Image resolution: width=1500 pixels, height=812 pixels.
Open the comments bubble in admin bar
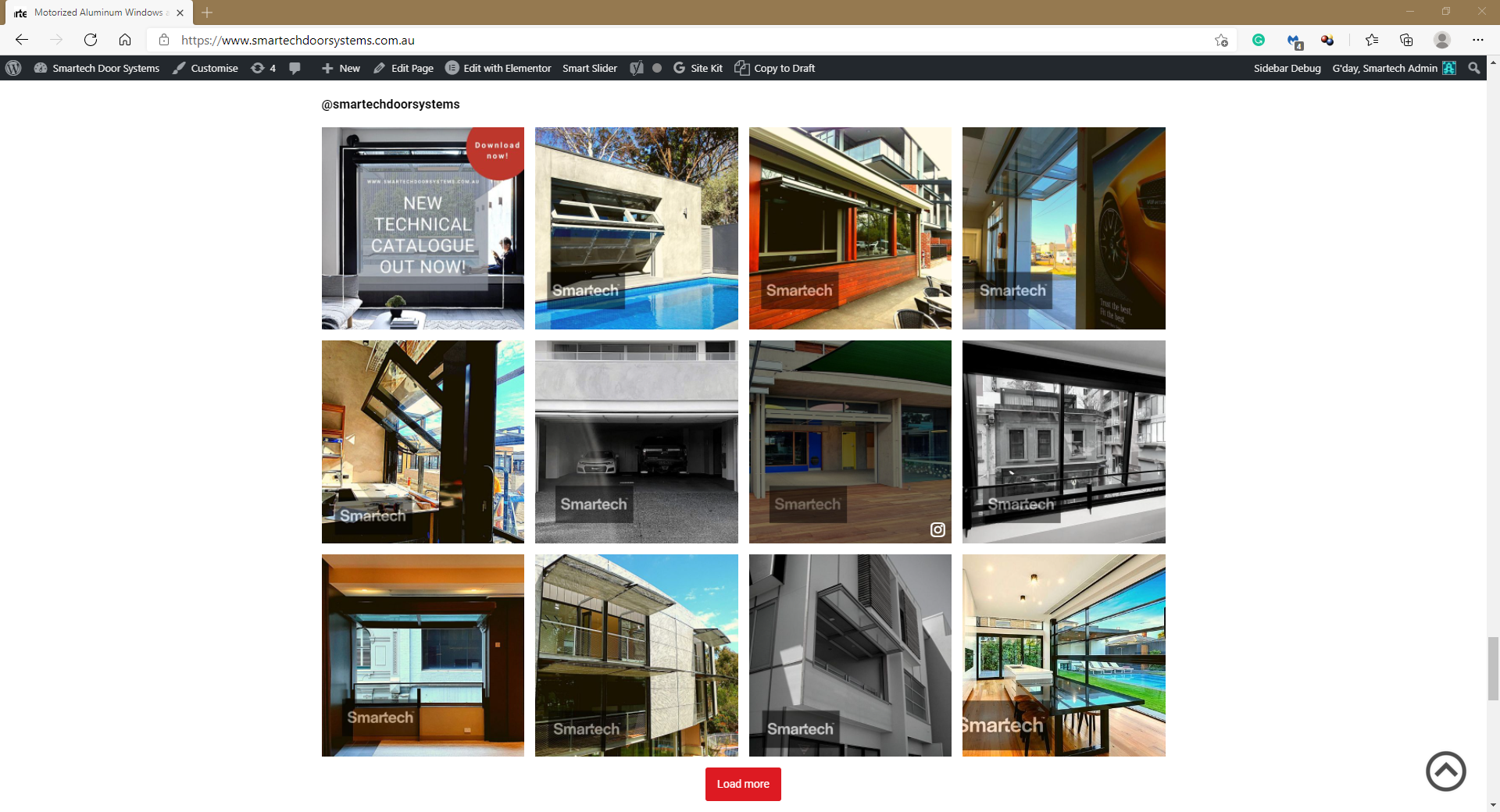(x=295, y=68)
